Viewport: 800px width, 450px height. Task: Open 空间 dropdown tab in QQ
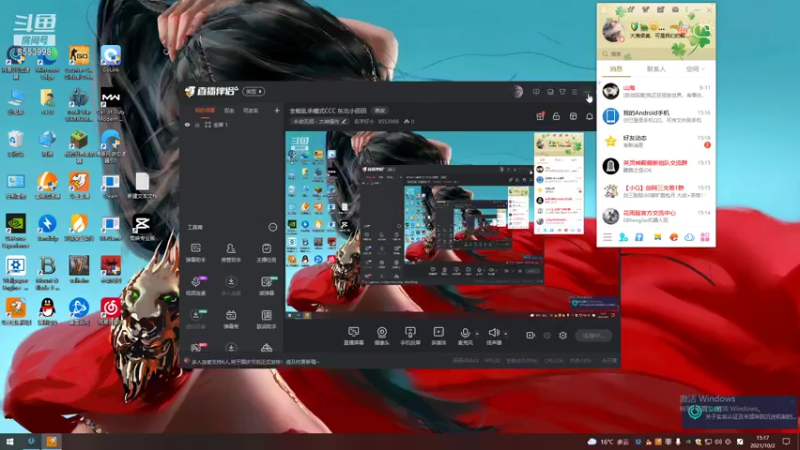click(x=695, y=69)
